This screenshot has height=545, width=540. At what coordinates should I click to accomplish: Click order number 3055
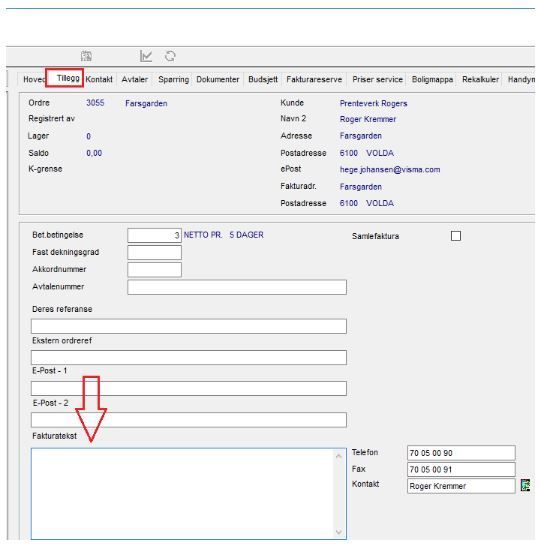tap(95, 103)
